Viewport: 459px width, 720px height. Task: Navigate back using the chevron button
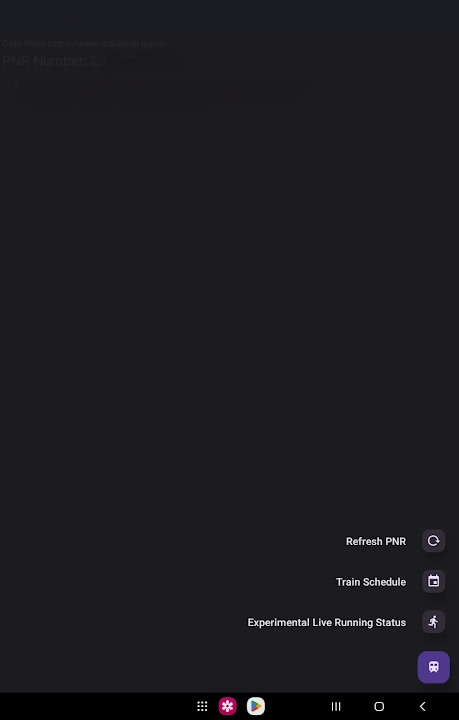[x=422, y=706]
